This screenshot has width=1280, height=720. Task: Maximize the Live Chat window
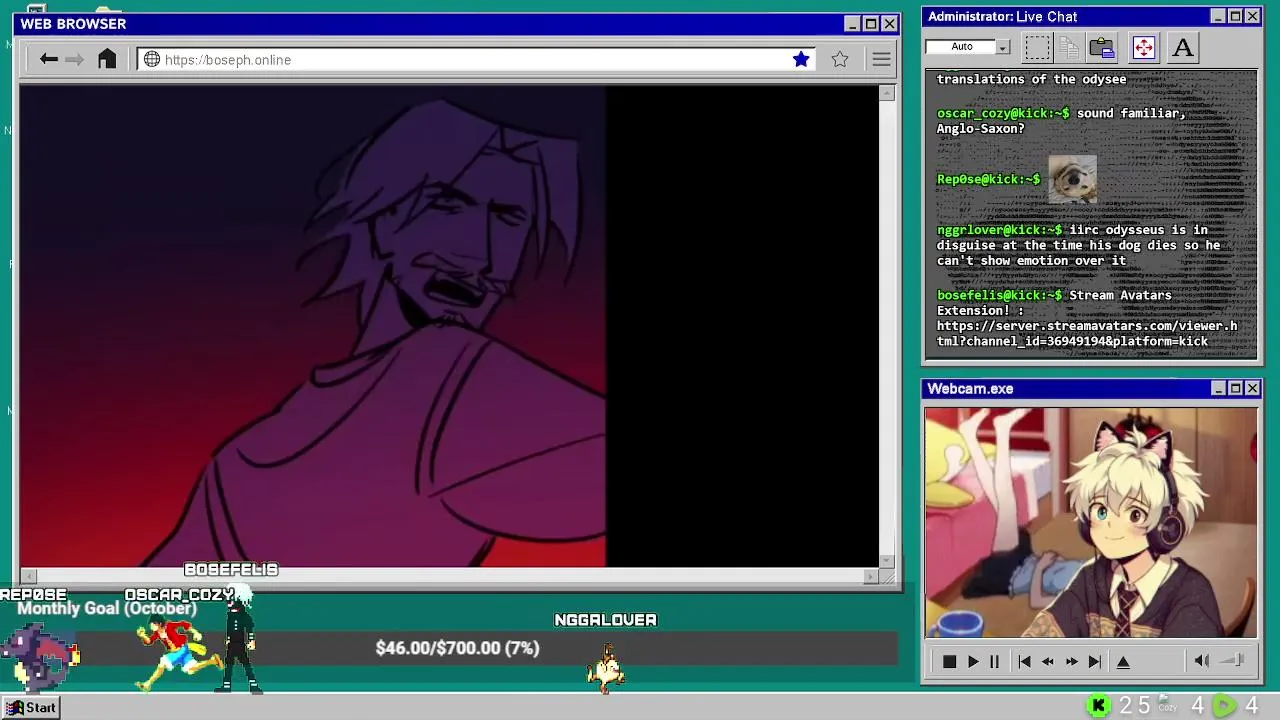[1235, 16]
